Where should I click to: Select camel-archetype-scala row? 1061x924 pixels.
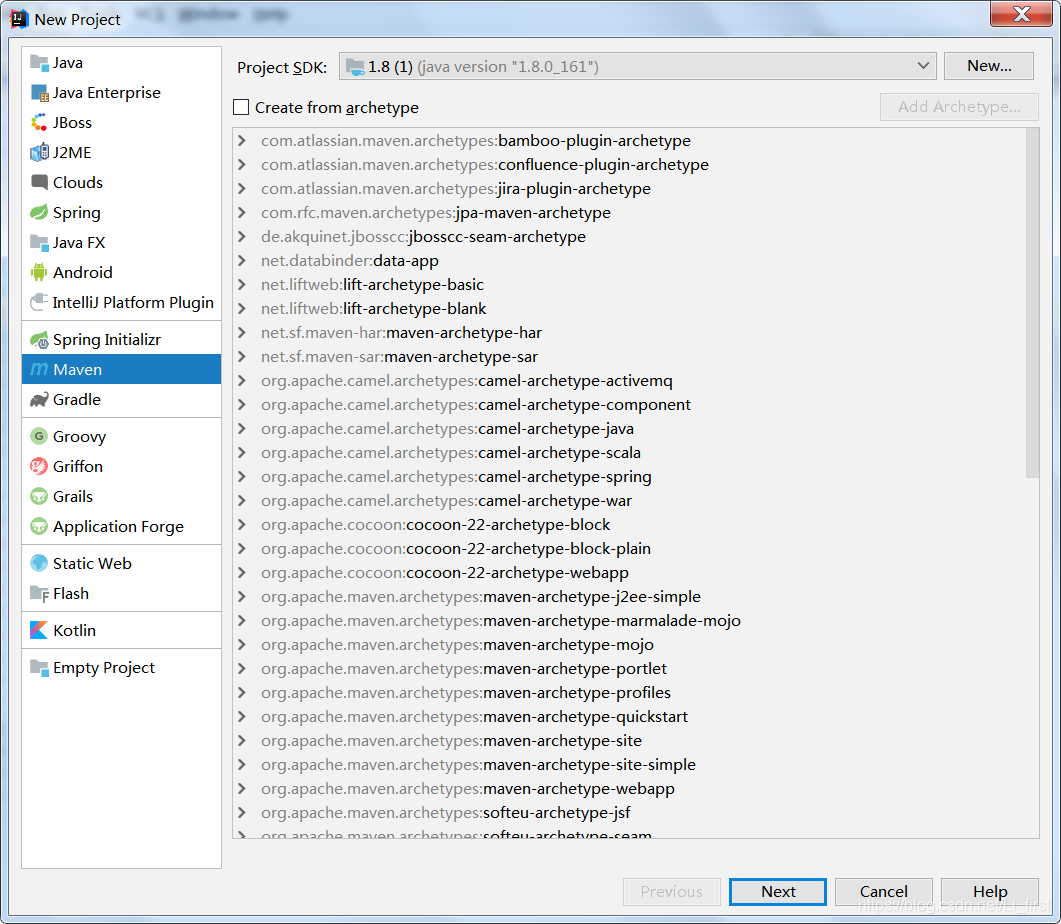click(629, 453)
